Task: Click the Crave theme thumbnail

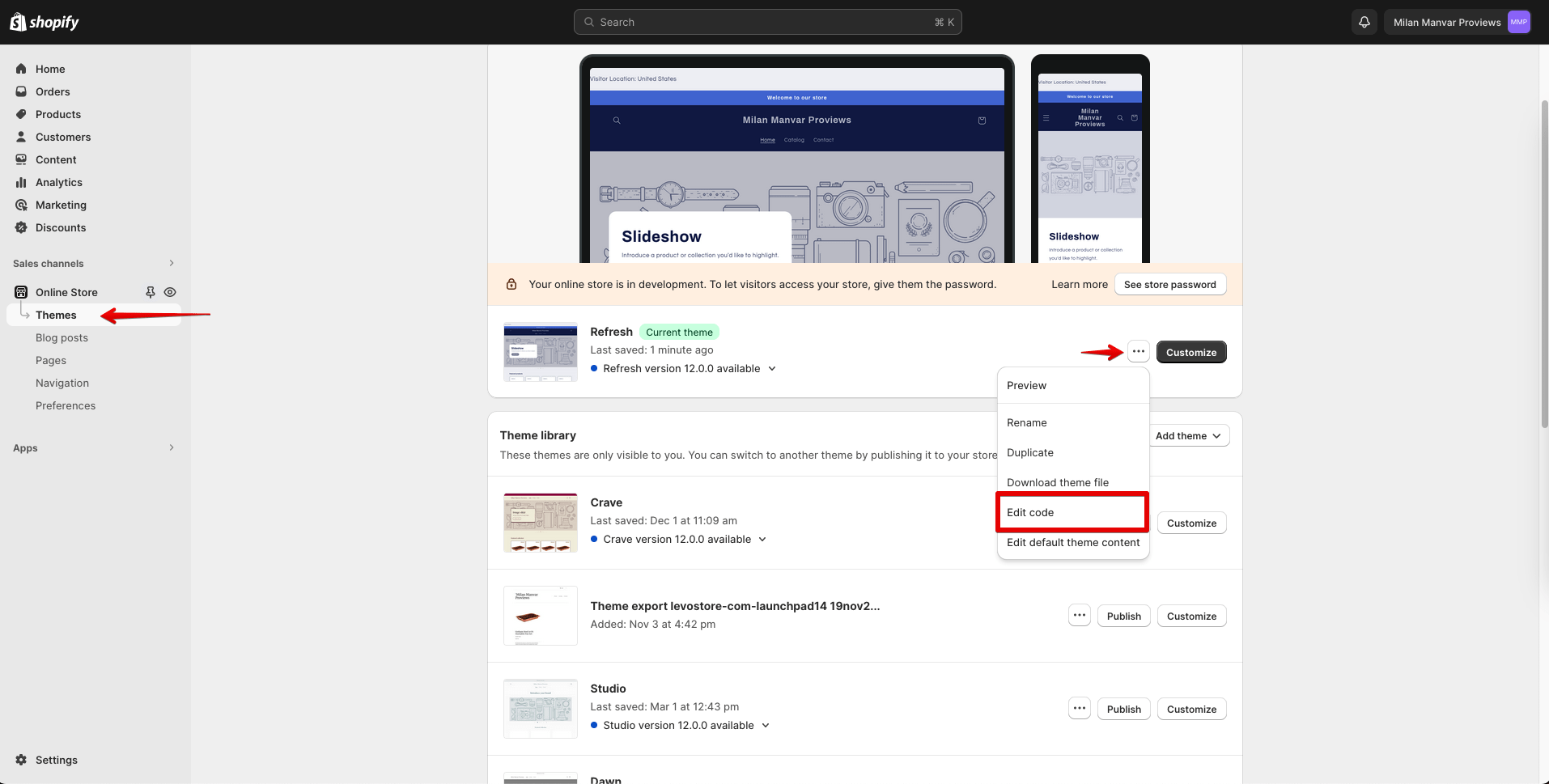Action: 541,522
